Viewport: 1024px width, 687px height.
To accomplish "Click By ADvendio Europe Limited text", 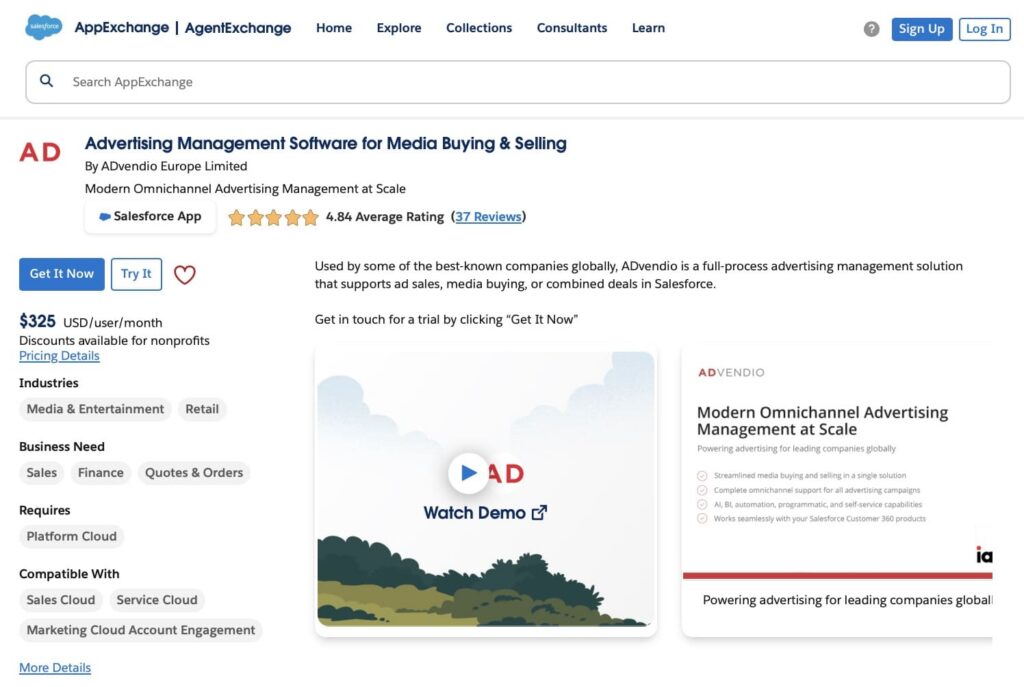I will (x=166, y=167).
